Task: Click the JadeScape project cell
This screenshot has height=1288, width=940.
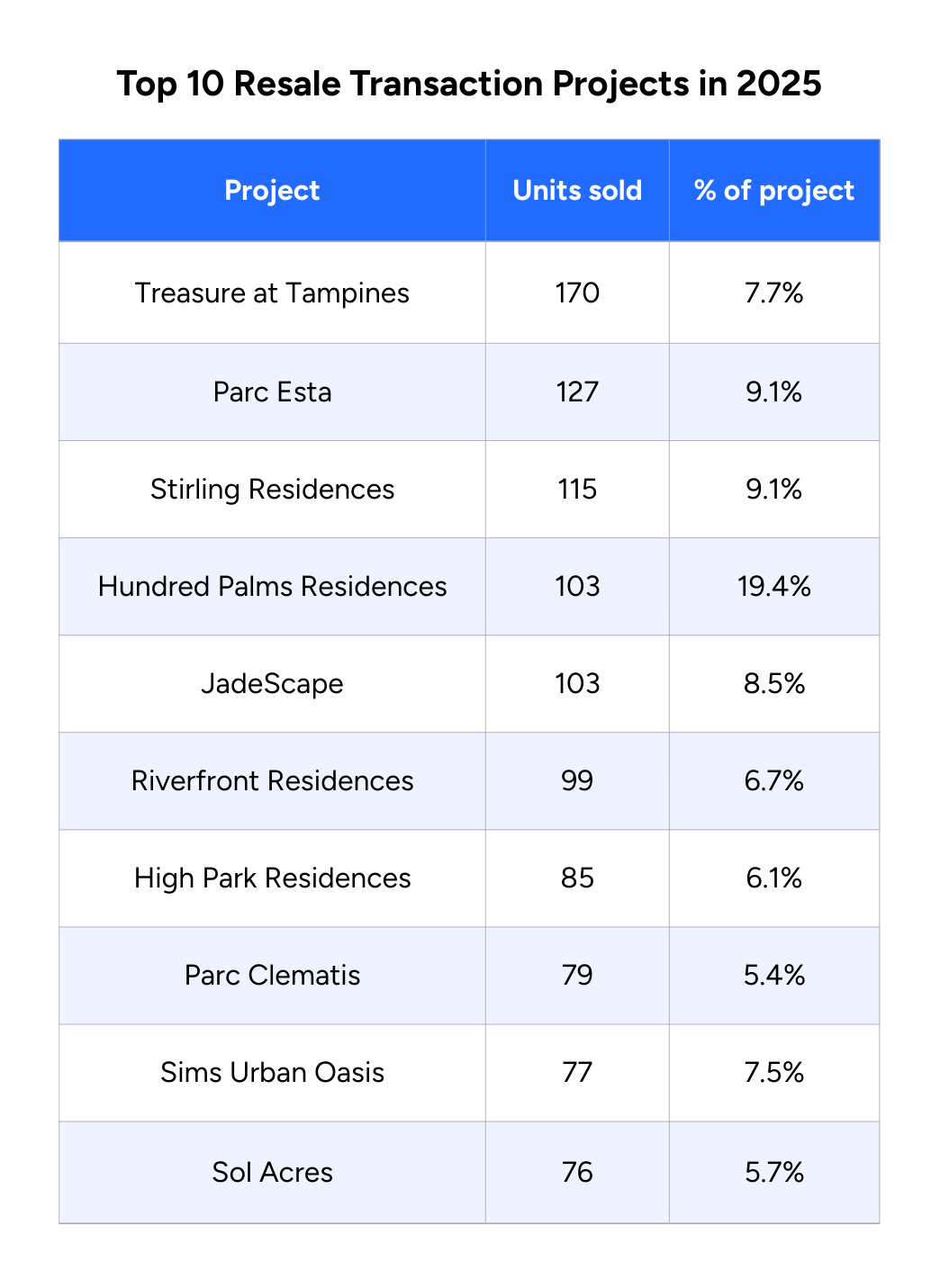Action: 272,684
